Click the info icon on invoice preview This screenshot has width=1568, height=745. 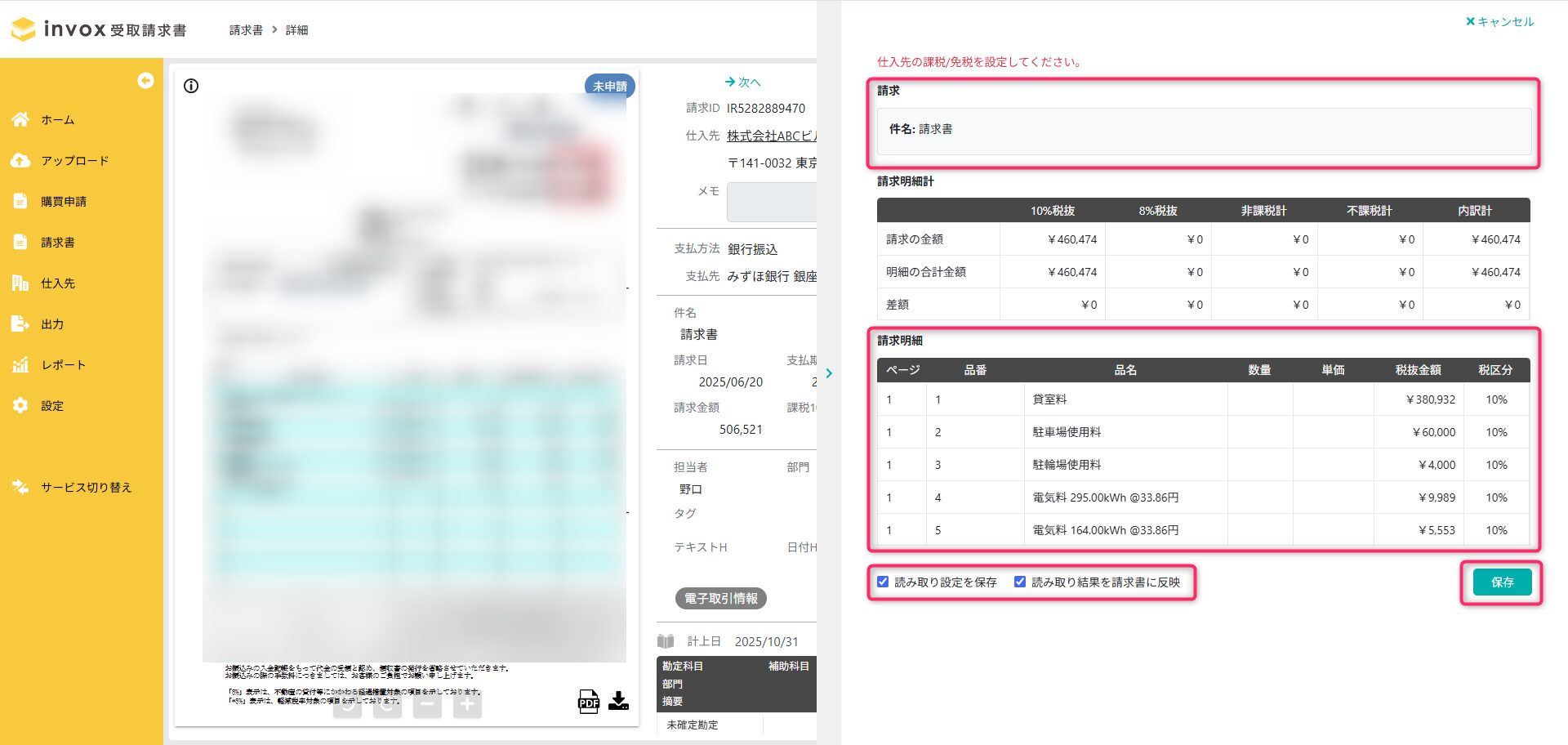191,86
